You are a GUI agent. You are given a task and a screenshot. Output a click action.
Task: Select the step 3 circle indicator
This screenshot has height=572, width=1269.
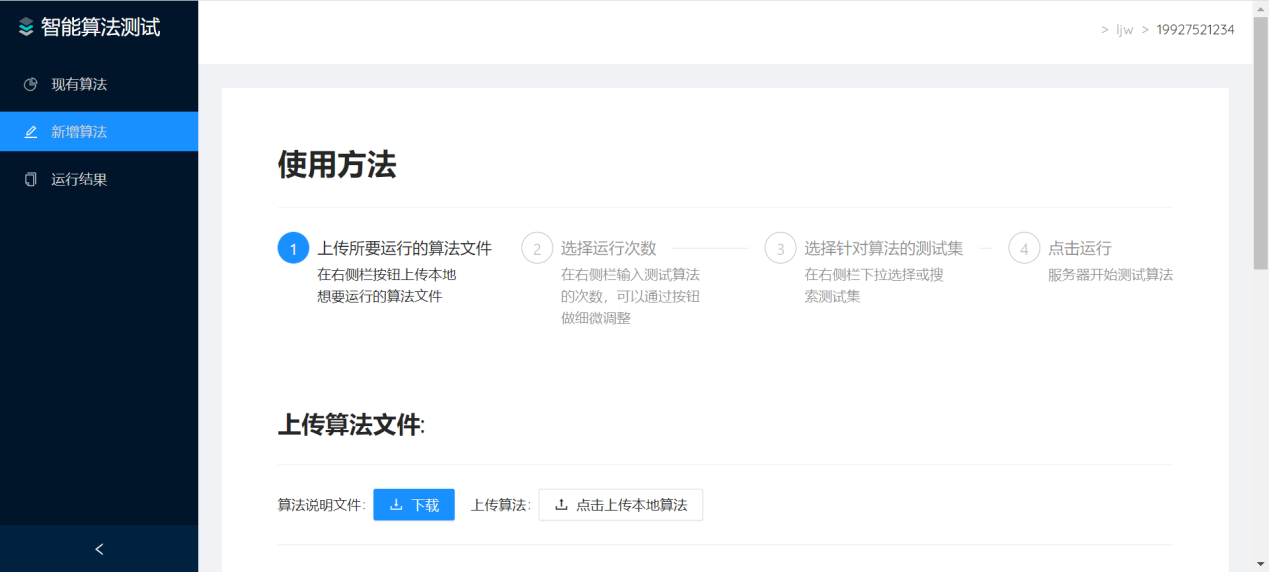tap(780, 248)
